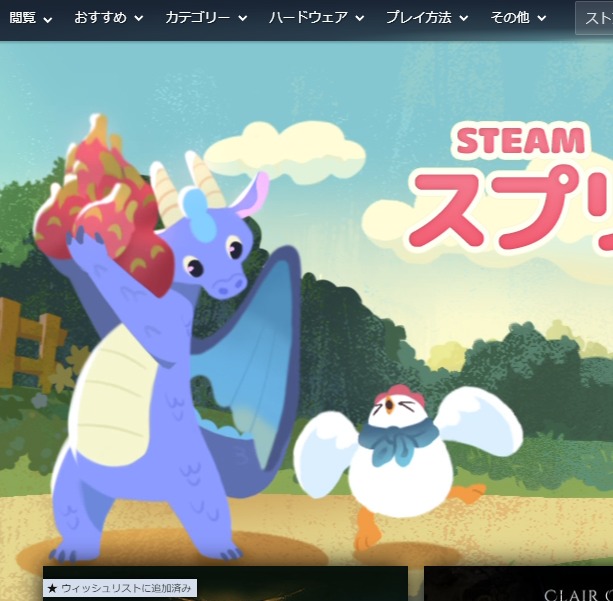
Task: Expand the プレイ方法 dropdown
Action: [x=426, y=18]
